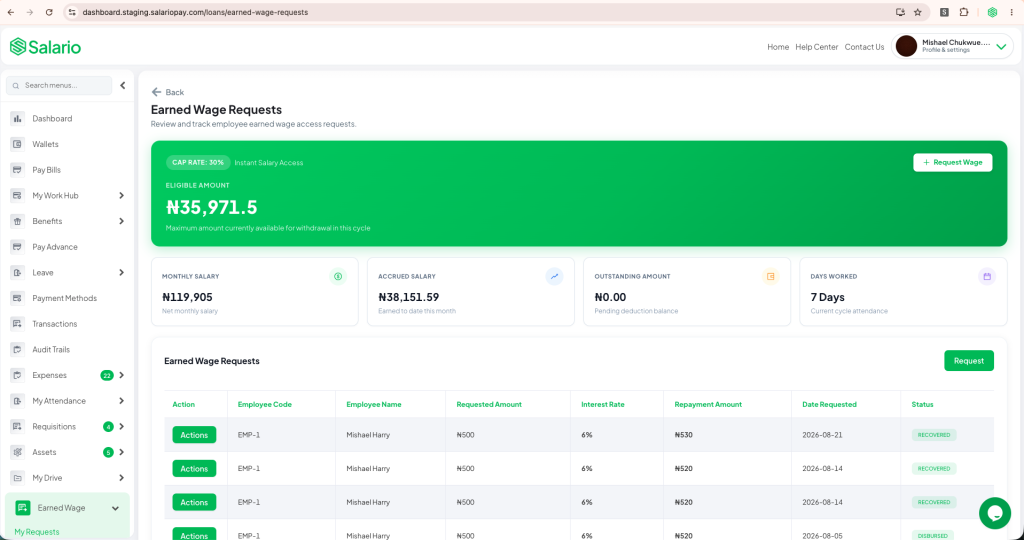Select the My Attendance icon
Screen dimensions: 1024x540
click(18, 401)
